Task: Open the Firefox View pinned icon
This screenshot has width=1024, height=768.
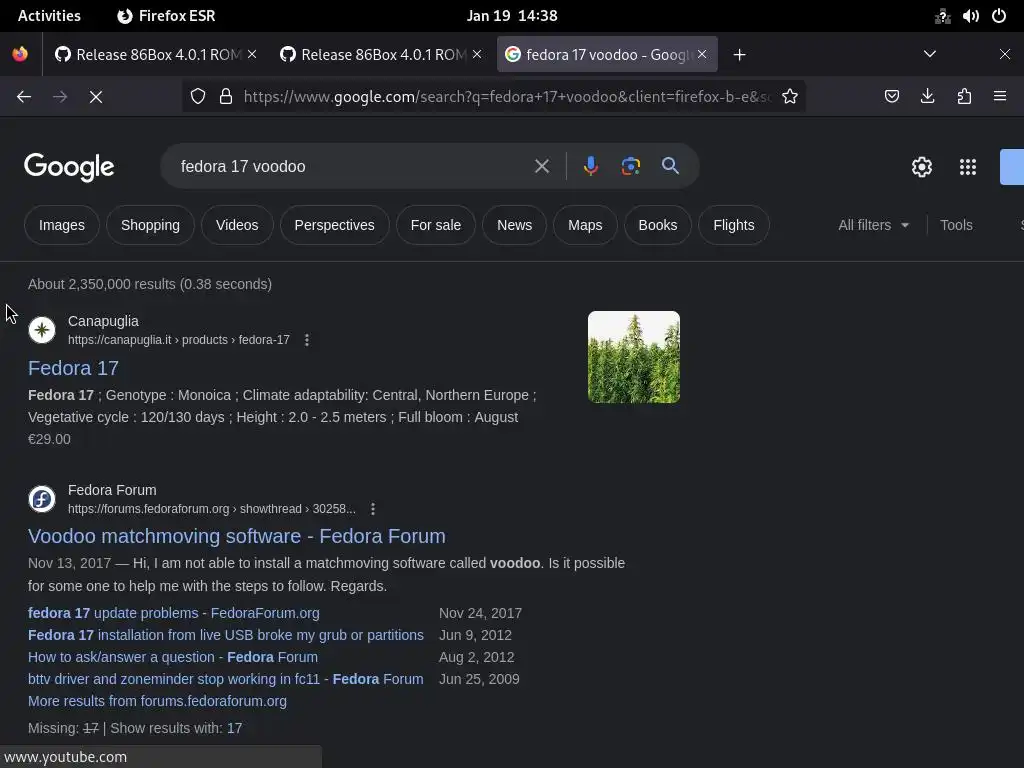Action: pos(20,54)
